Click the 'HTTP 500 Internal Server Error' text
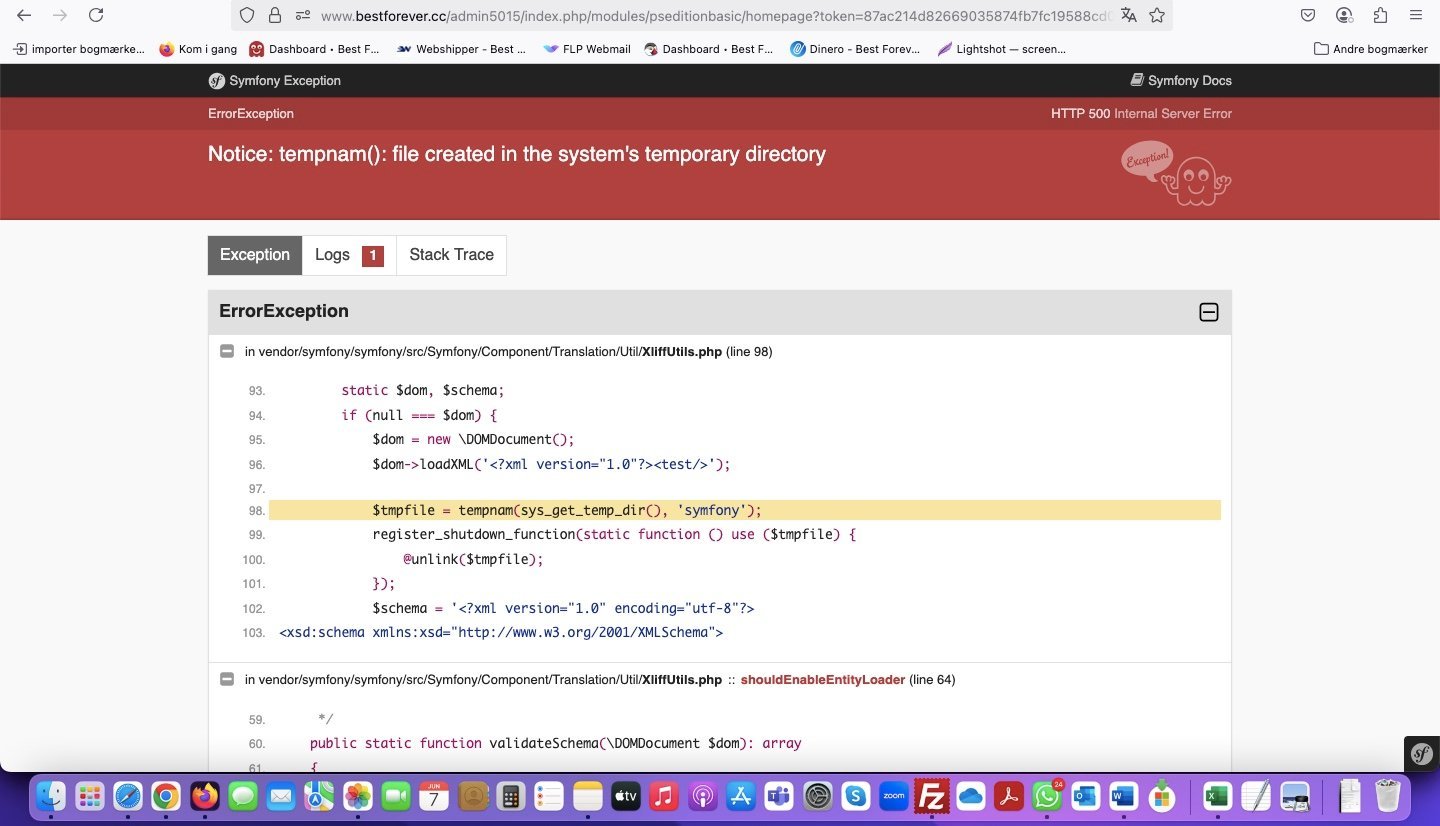This screenshot has width=1440, height=826. click(x=1141, y=114)
